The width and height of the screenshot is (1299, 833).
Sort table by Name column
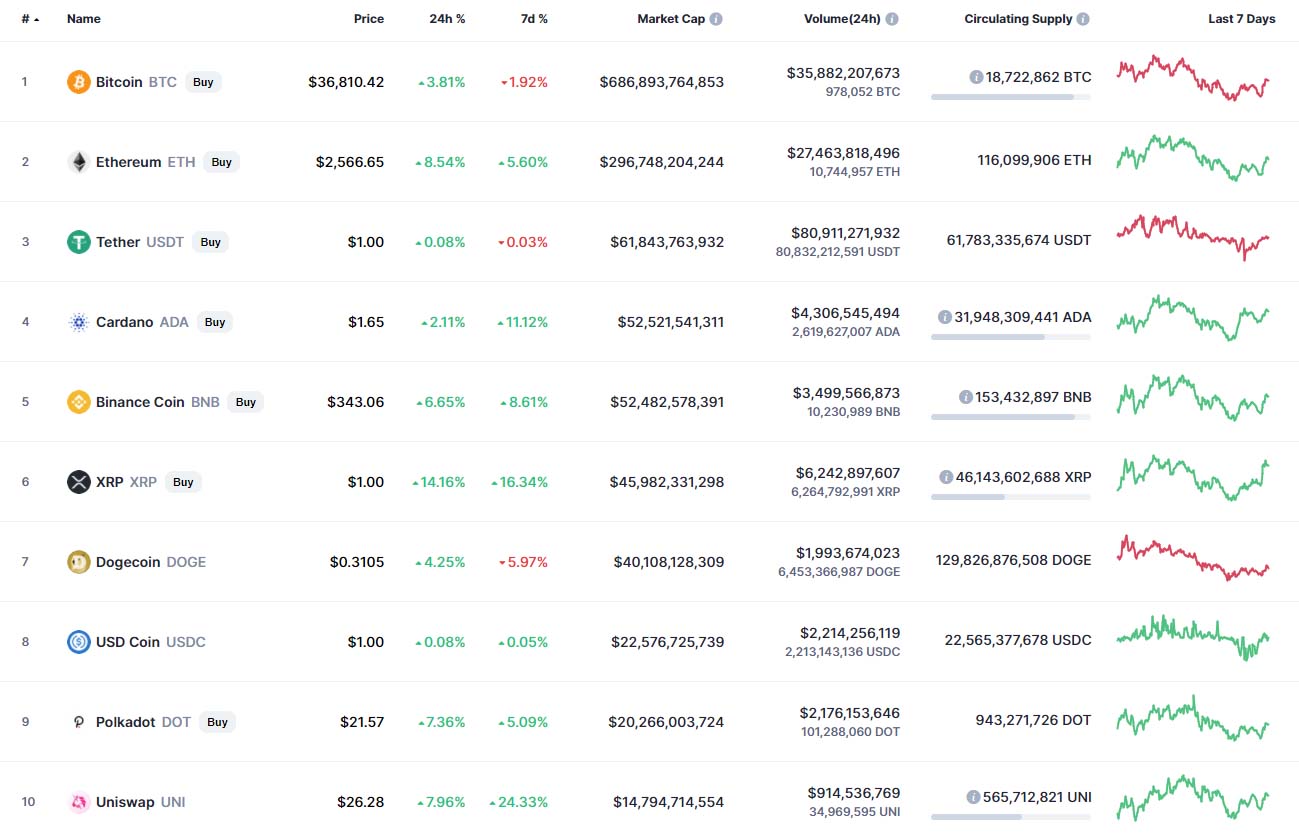point(84,19)
